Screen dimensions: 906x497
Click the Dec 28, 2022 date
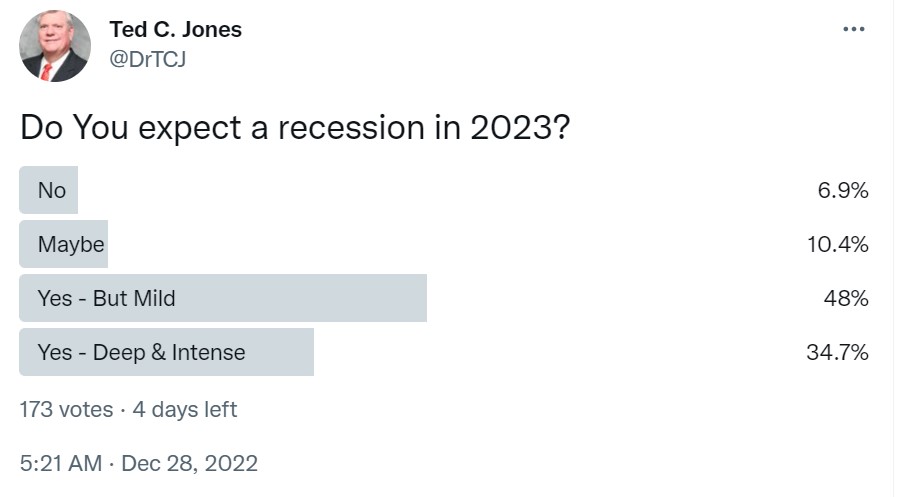click(190, 463)
